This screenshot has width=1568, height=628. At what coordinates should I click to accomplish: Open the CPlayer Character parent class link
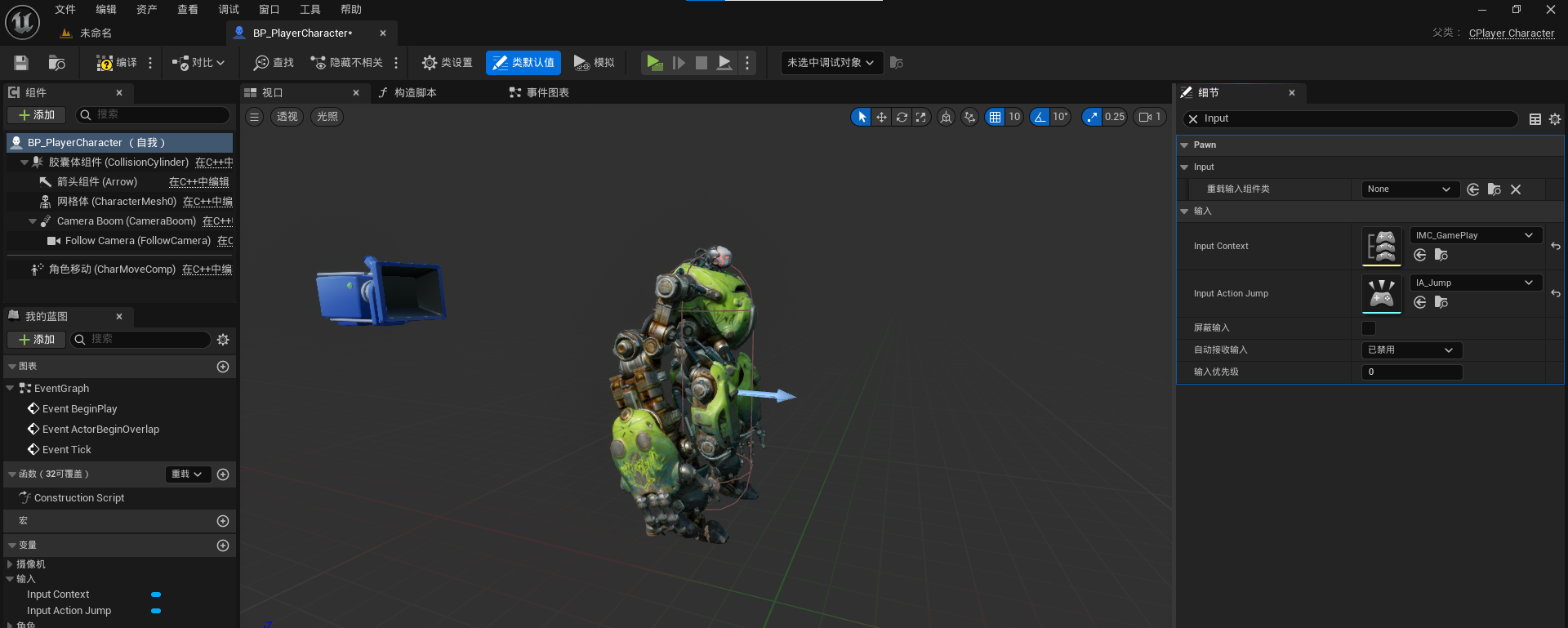point(1512,33)
